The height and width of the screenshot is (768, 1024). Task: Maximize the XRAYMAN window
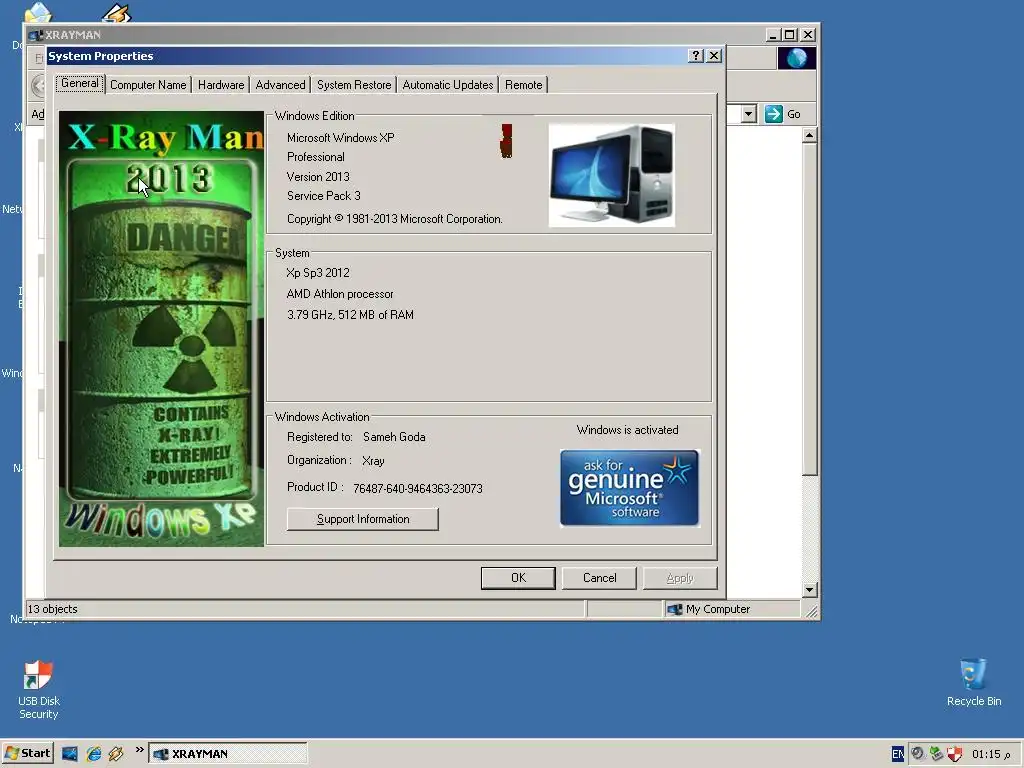click(790, 35)
